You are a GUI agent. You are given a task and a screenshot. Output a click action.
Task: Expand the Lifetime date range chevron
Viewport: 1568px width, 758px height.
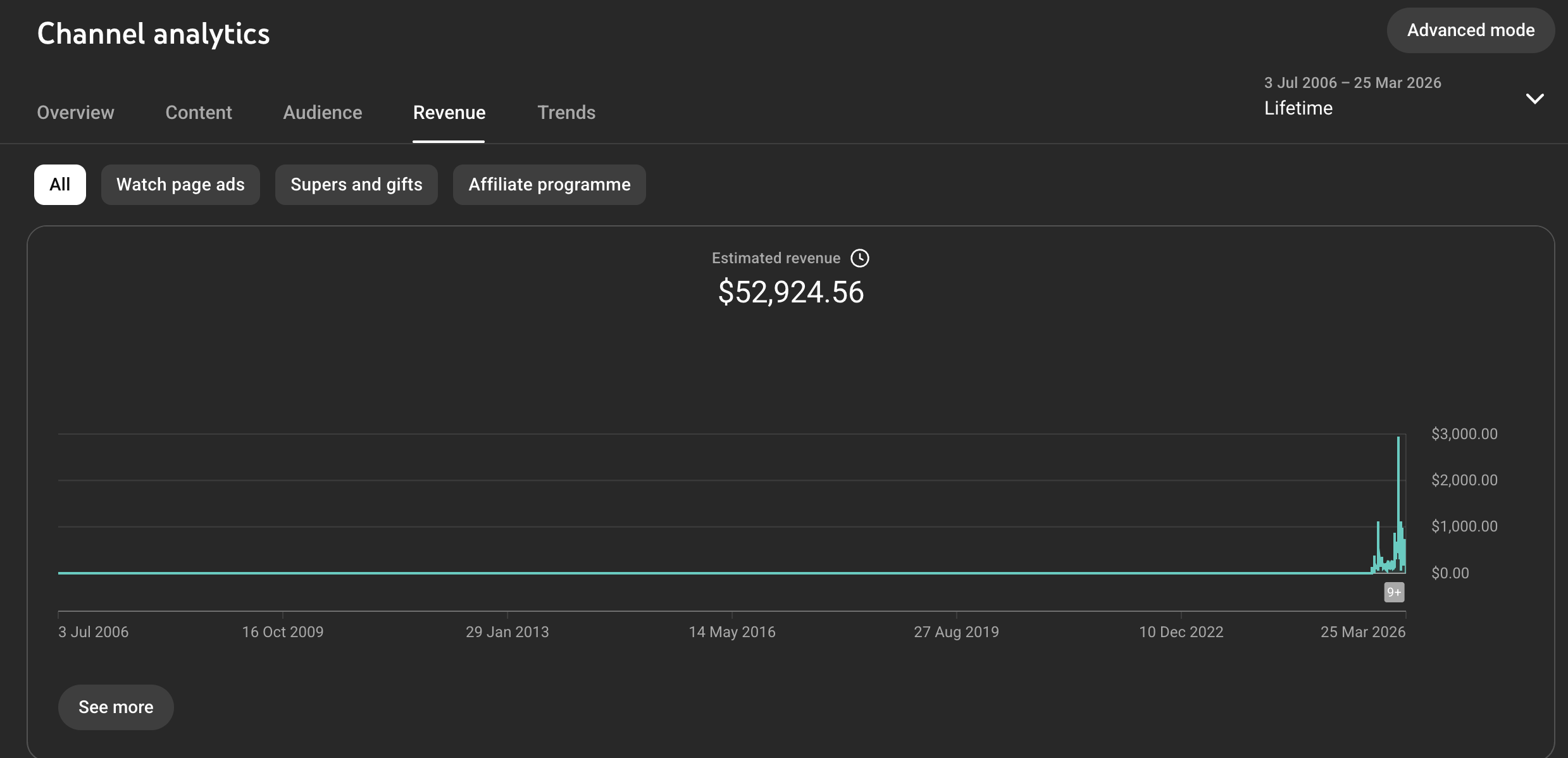(1534, 99)
